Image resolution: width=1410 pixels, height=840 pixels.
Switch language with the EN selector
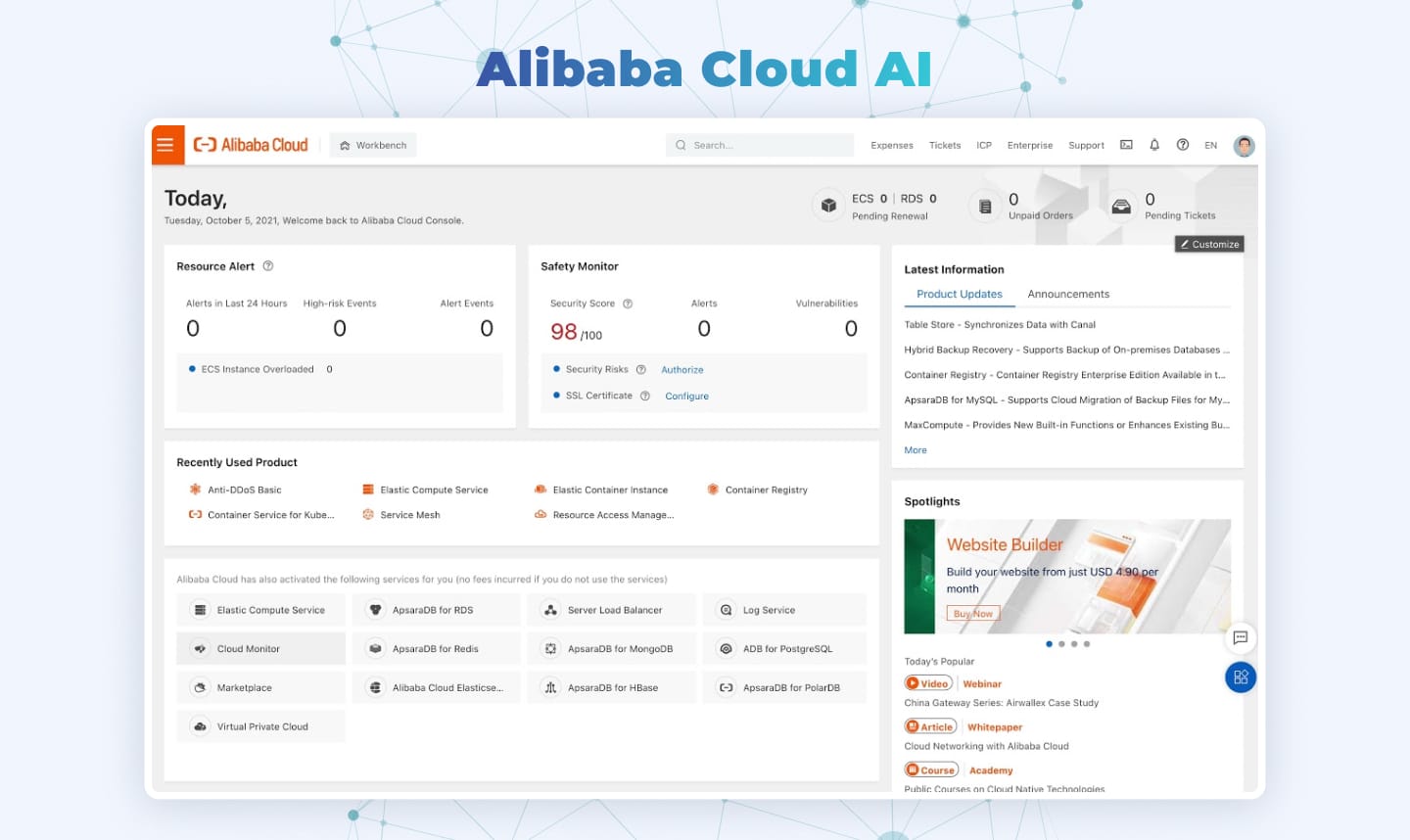point(1211,145)
